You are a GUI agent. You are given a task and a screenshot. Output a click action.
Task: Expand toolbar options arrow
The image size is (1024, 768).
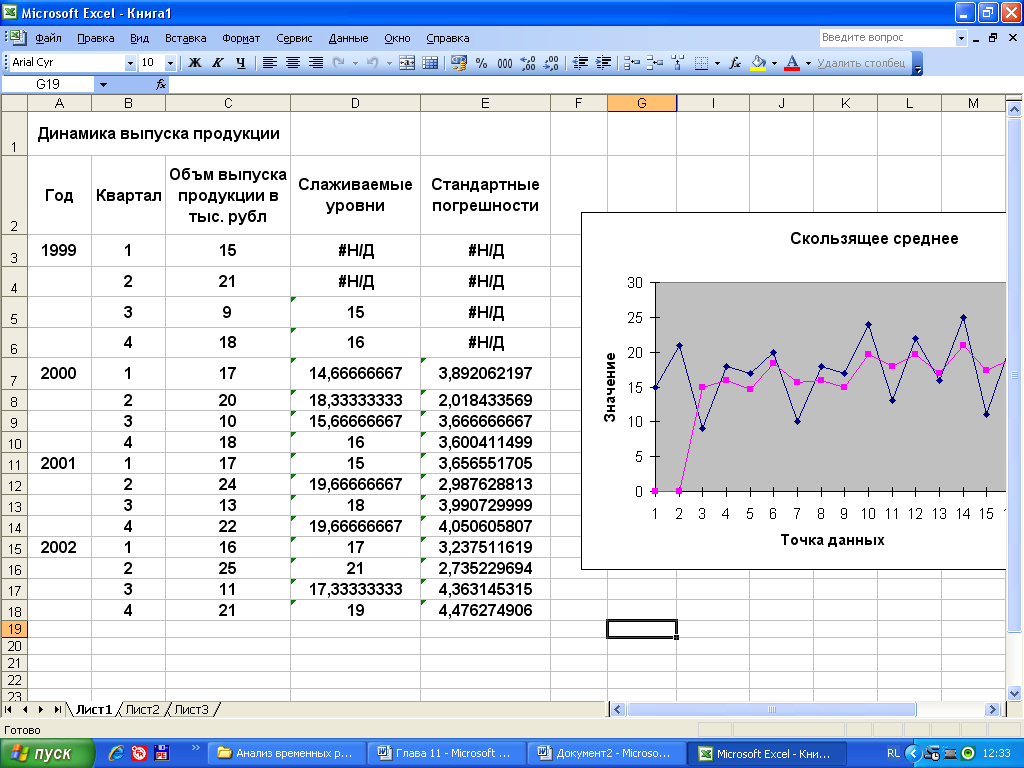[x=918, y=63]
